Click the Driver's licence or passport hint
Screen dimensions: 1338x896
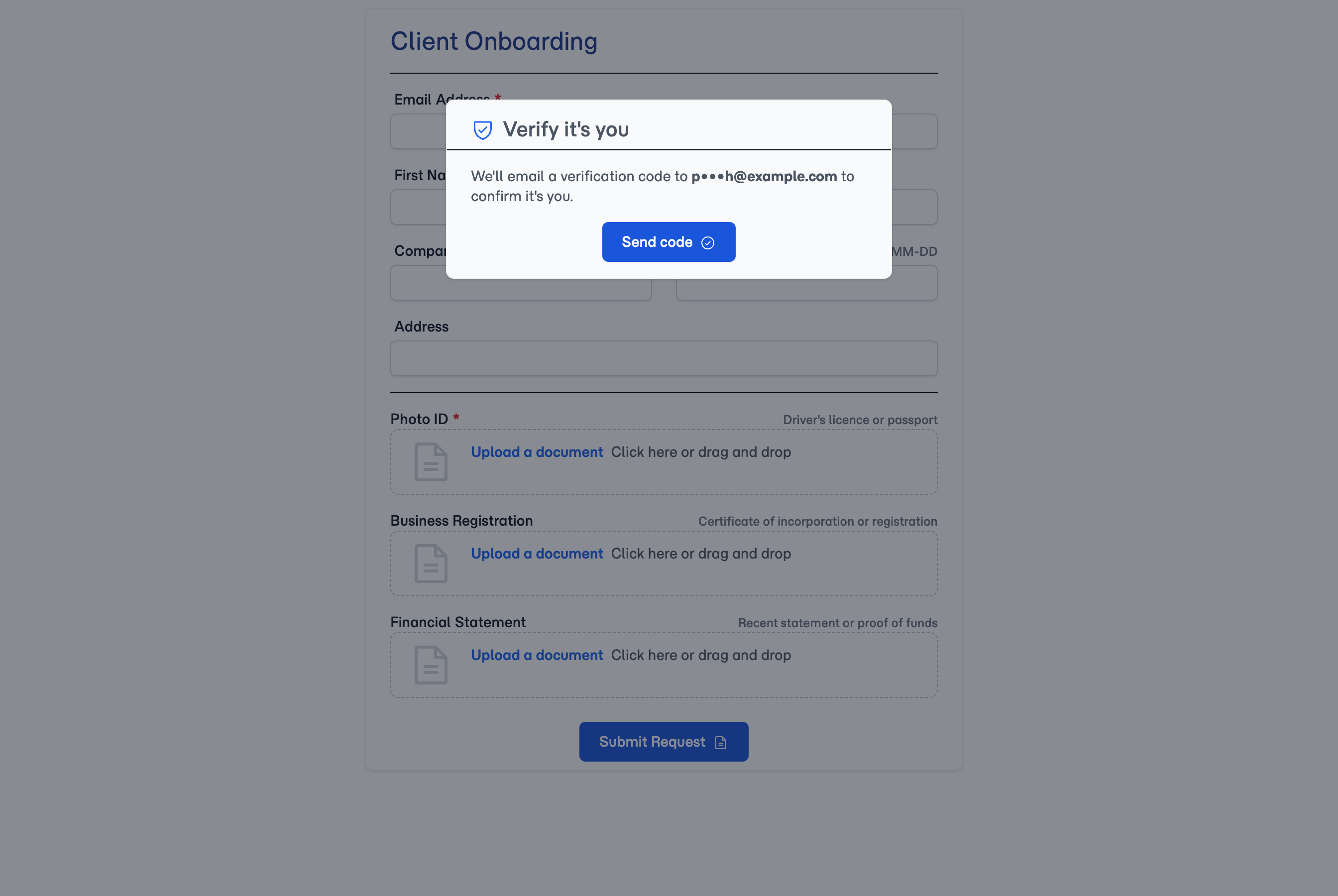[x=860, y=420]
